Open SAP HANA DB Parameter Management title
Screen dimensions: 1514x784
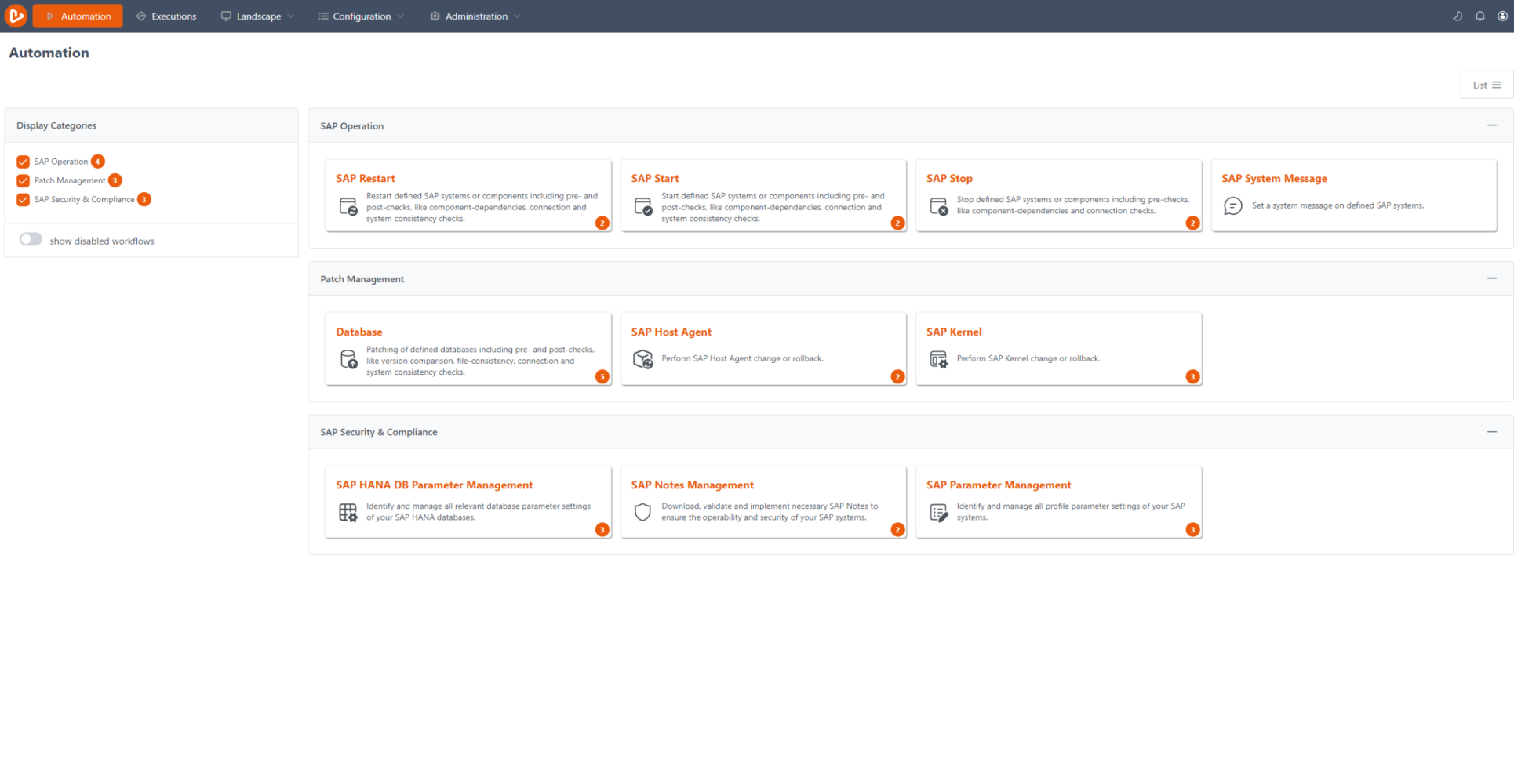[x=435, y=485]
